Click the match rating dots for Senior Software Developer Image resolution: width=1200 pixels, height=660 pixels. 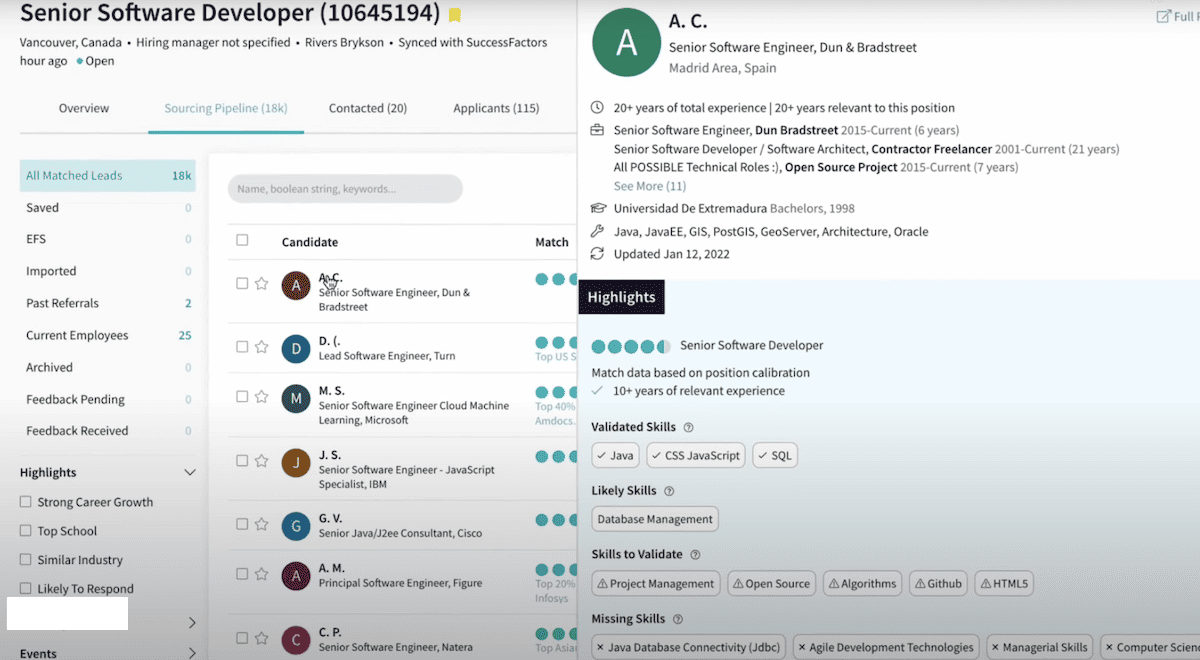[x=630, y=346]
